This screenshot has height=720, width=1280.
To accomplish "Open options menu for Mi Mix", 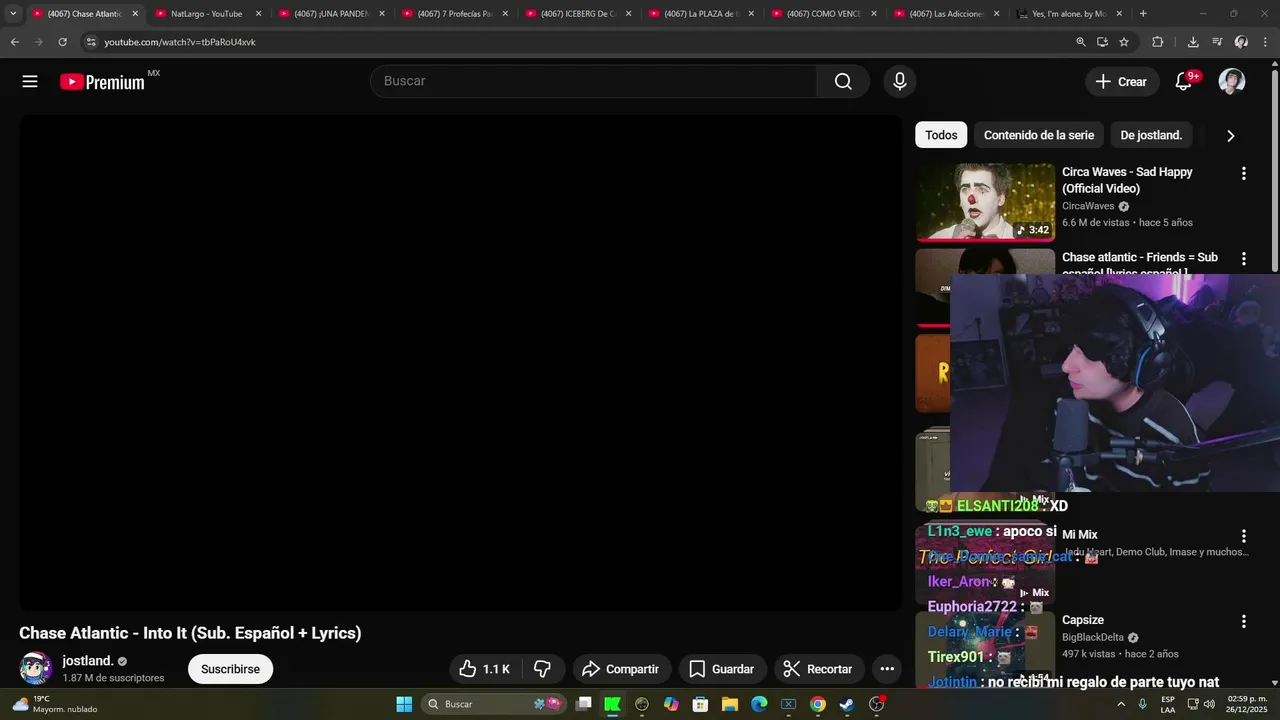I will (x=1243, y=536).
